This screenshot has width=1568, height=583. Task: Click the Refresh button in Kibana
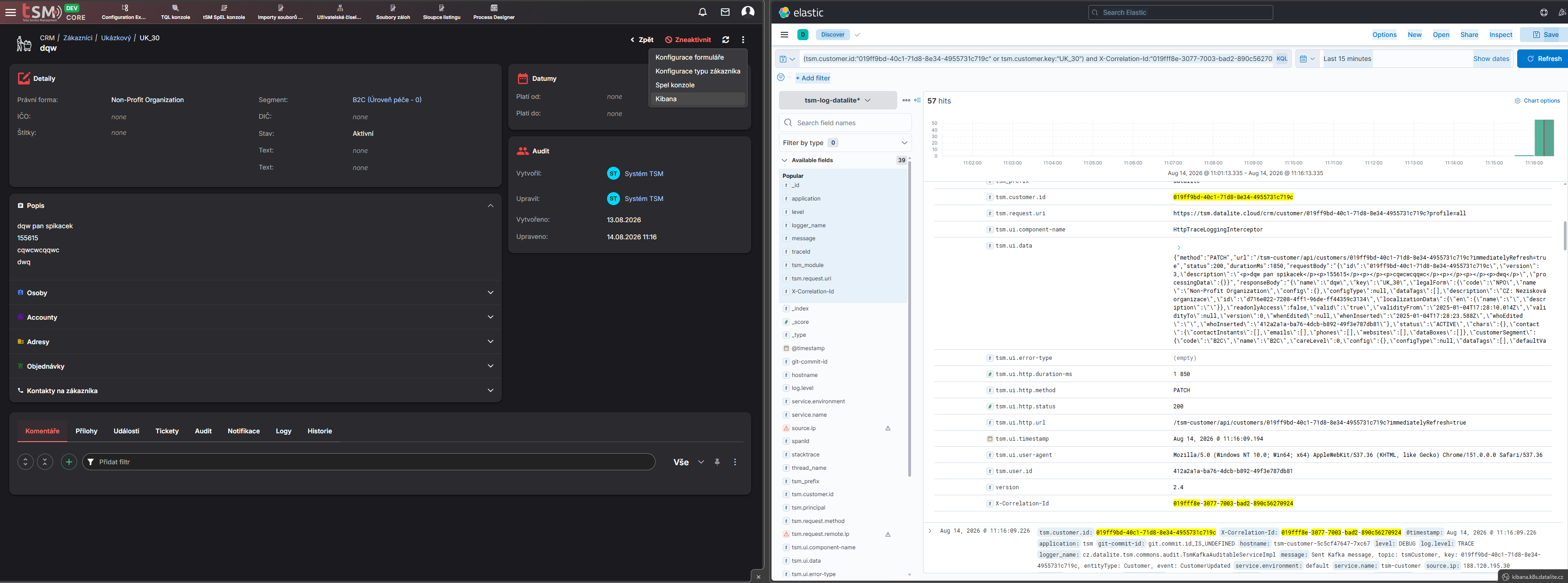tap(1543, 59)
